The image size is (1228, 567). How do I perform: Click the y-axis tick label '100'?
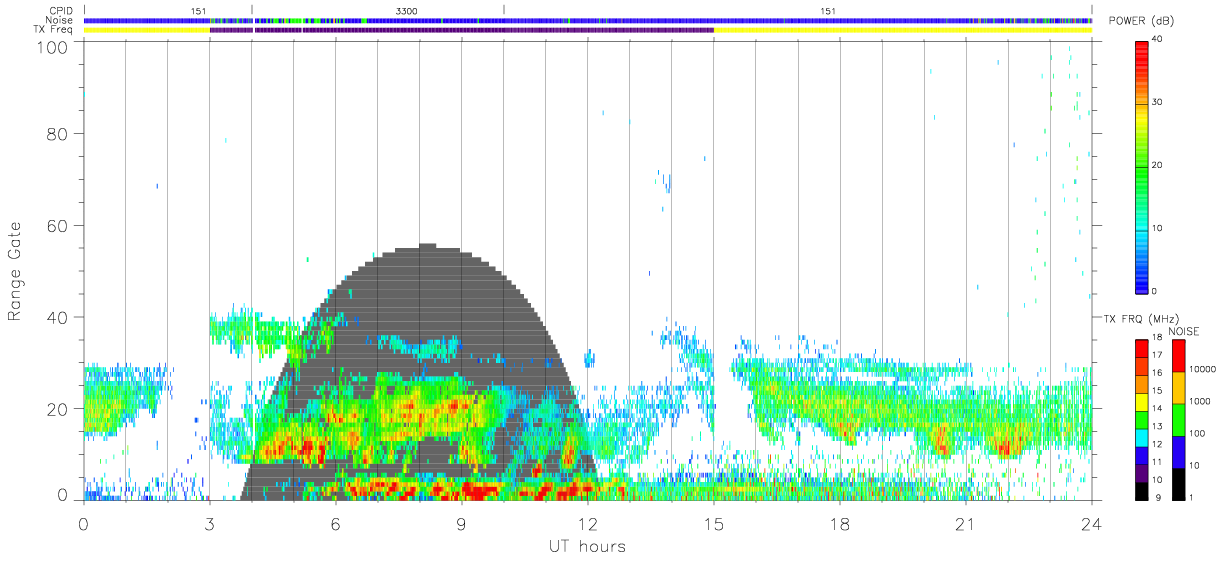point(53,47)
